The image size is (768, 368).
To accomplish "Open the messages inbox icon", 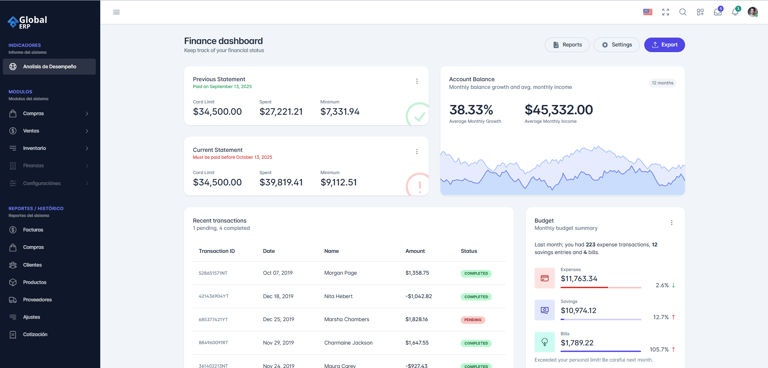I will (x=718, y=12).
